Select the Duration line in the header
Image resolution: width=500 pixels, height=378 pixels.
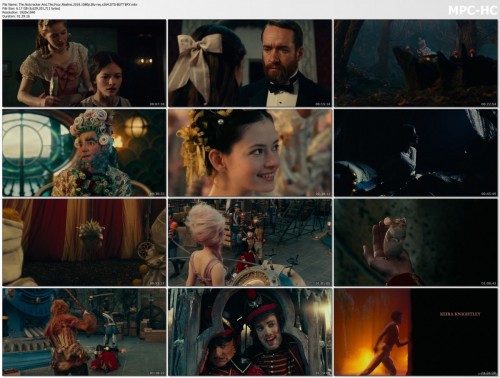pyautogui.click(x=16, y=16)
